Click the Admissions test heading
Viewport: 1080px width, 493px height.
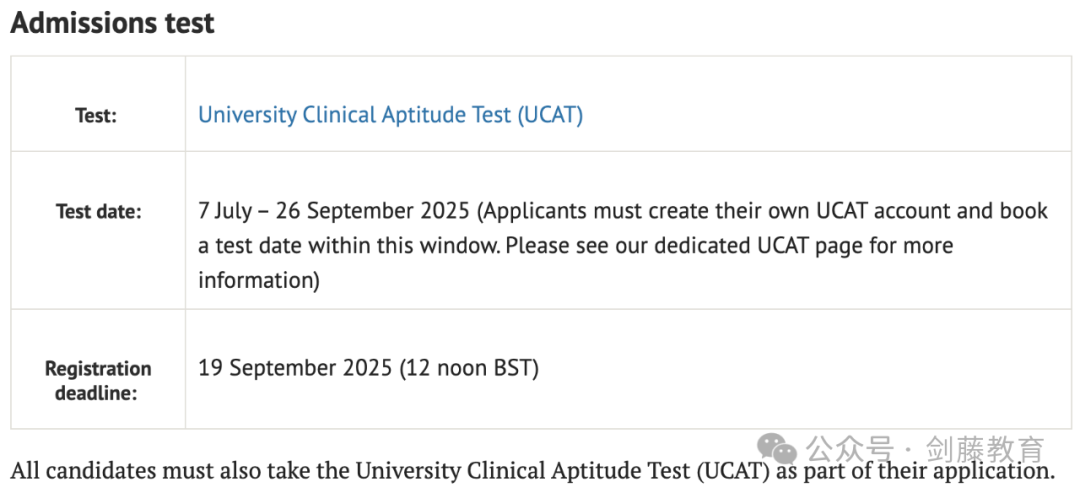point(112,22)
